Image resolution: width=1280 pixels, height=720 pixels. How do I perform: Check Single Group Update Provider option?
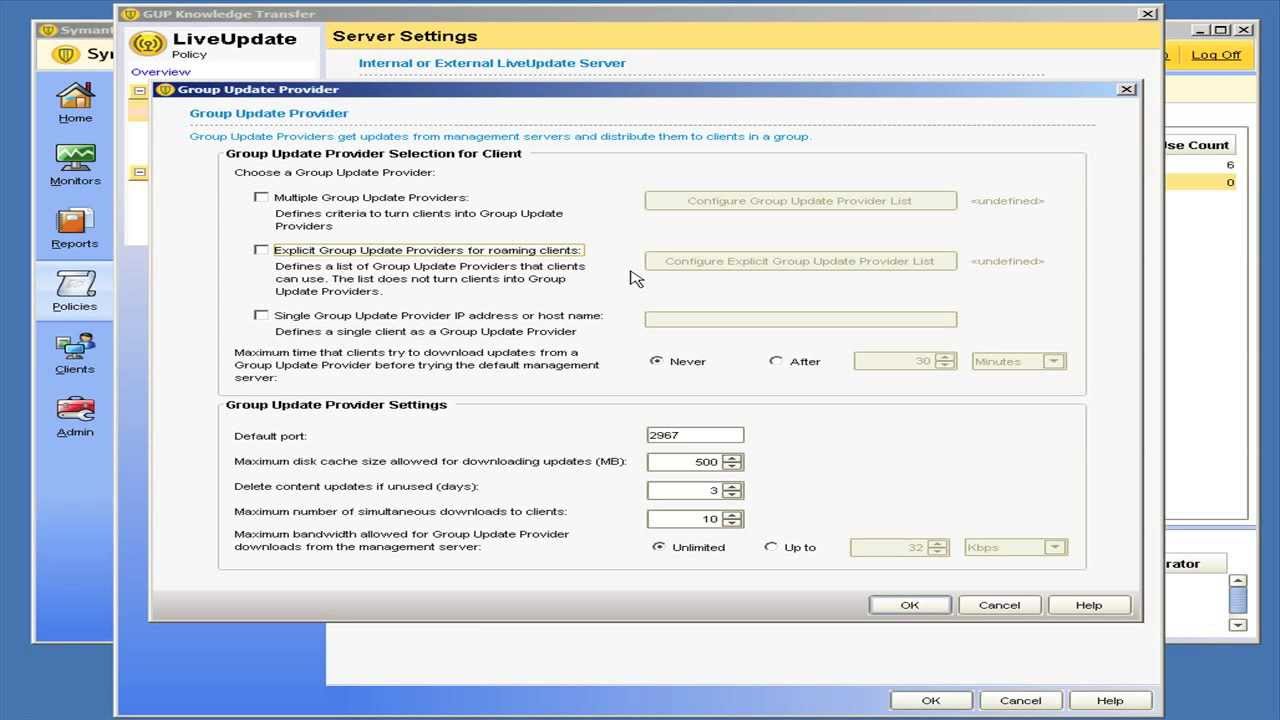click(x=261, y=315)
